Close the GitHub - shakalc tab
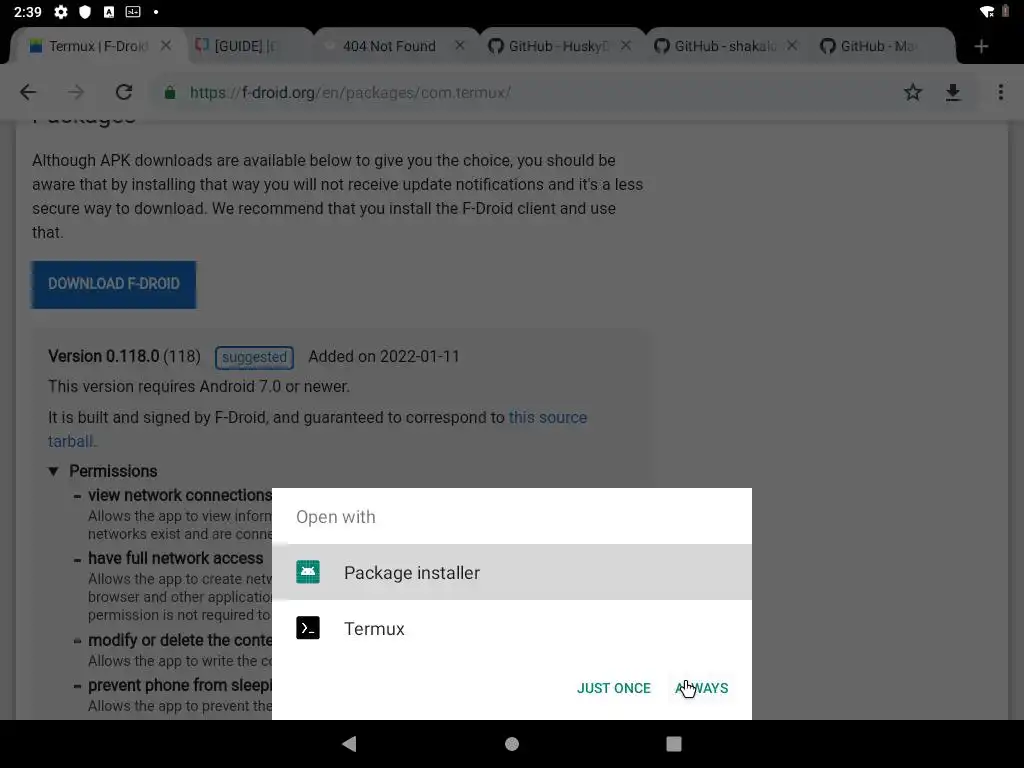1024x768 pixels. click(x=792, y=46)
